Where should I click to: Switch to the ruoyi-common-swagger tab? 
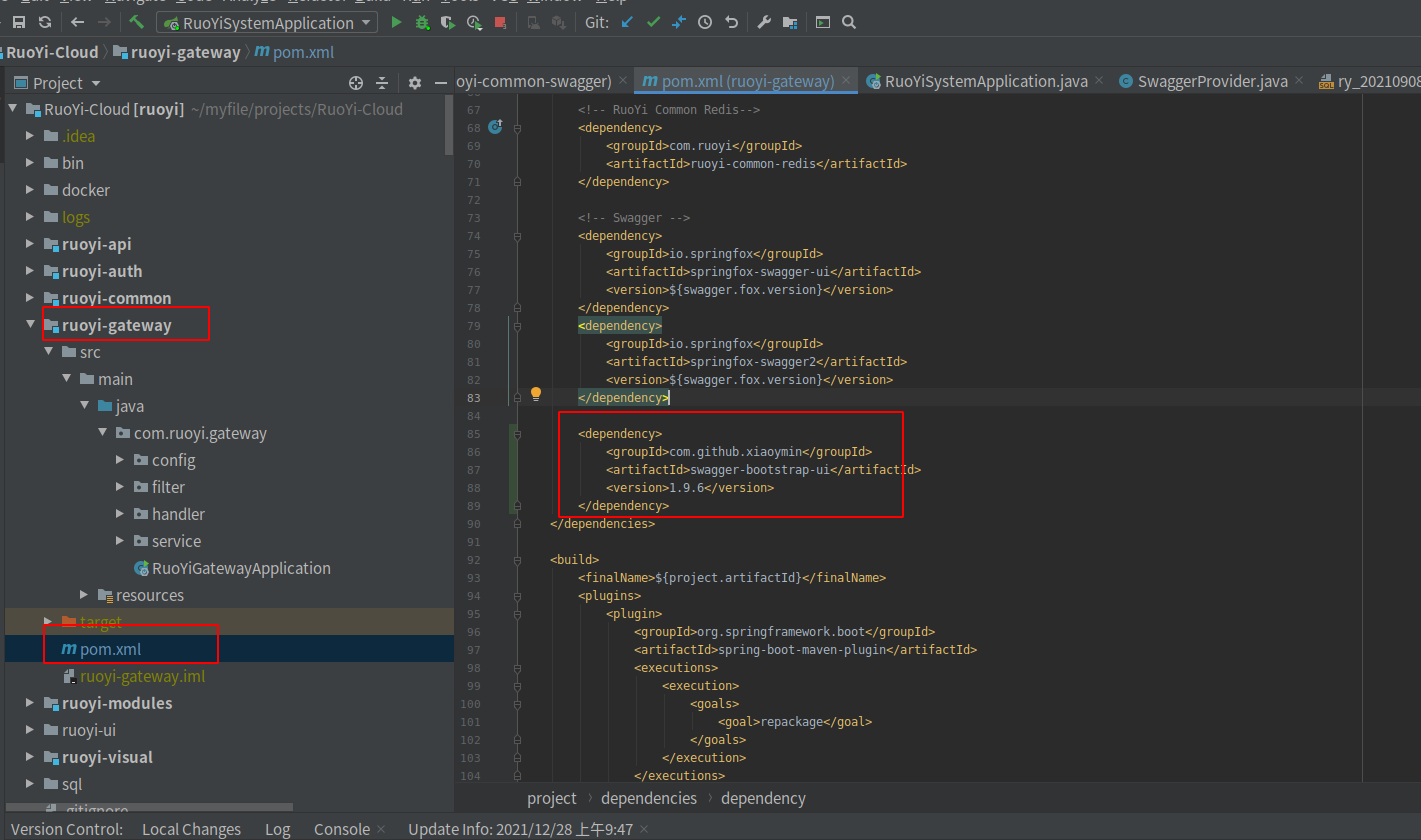543,81
